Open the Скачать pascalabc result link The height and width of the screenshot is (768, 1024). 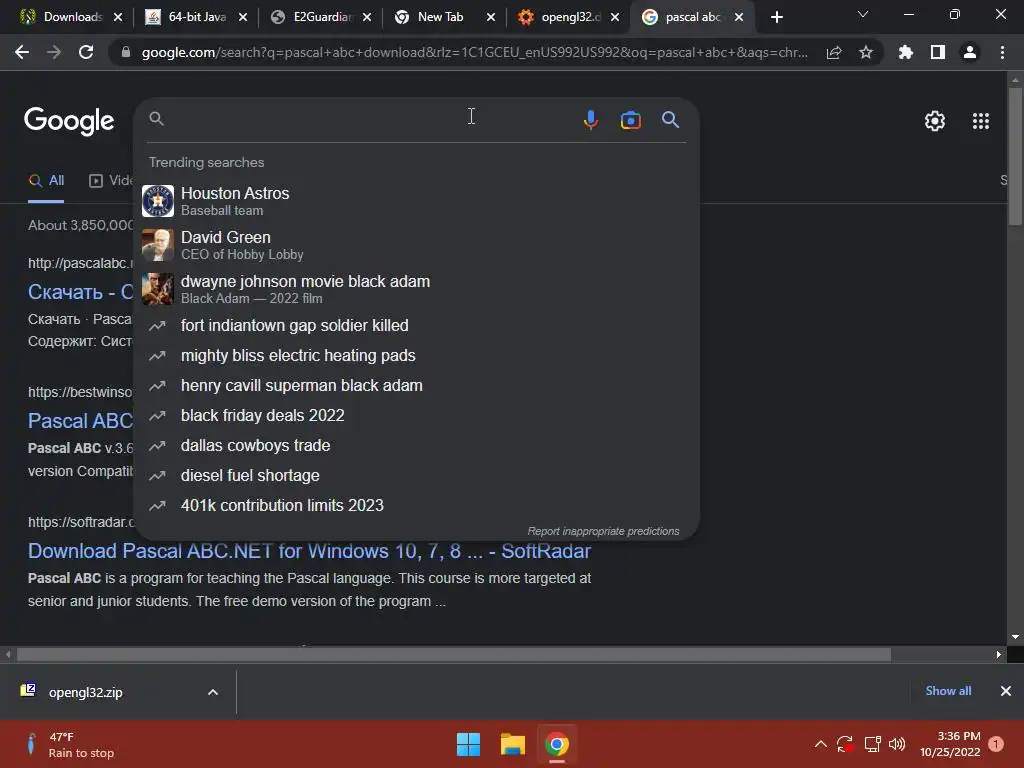click(80, 292)
